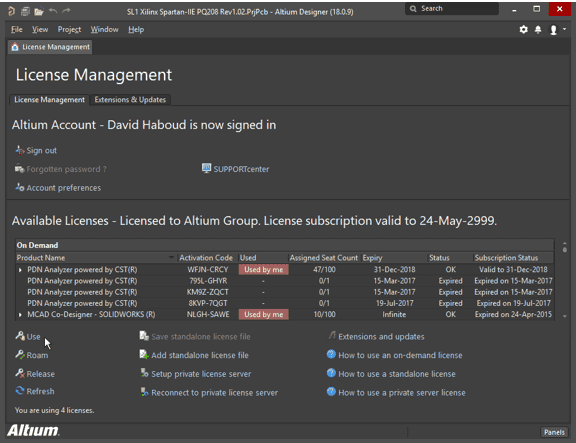
Task: Expand the MCAD Co-Designer SOLIDWORKS row
Action: [20, 315]
